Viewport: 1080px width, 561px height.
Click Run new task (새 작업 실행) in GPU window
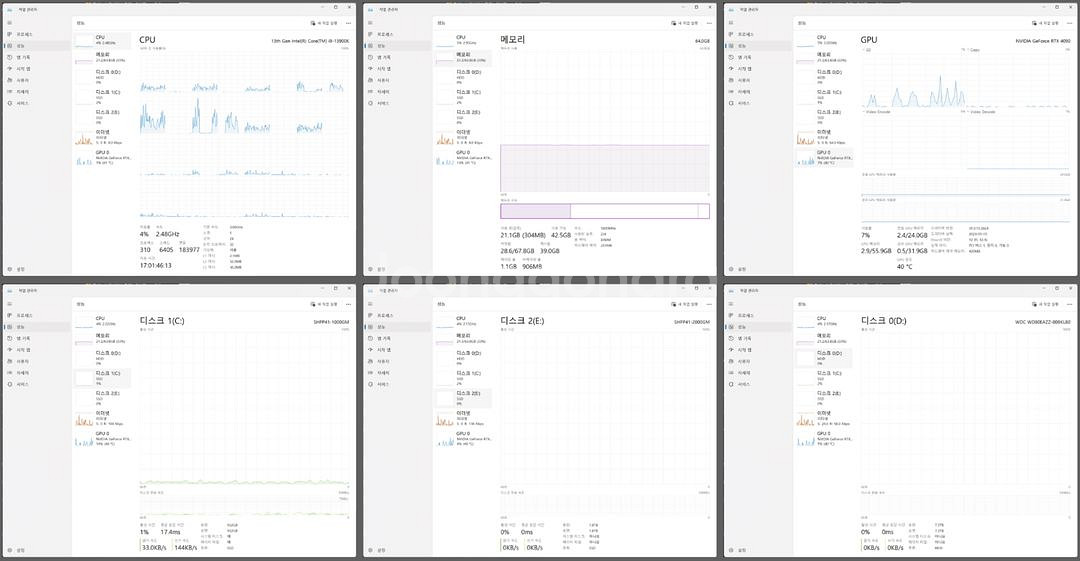pos(1046,23)
